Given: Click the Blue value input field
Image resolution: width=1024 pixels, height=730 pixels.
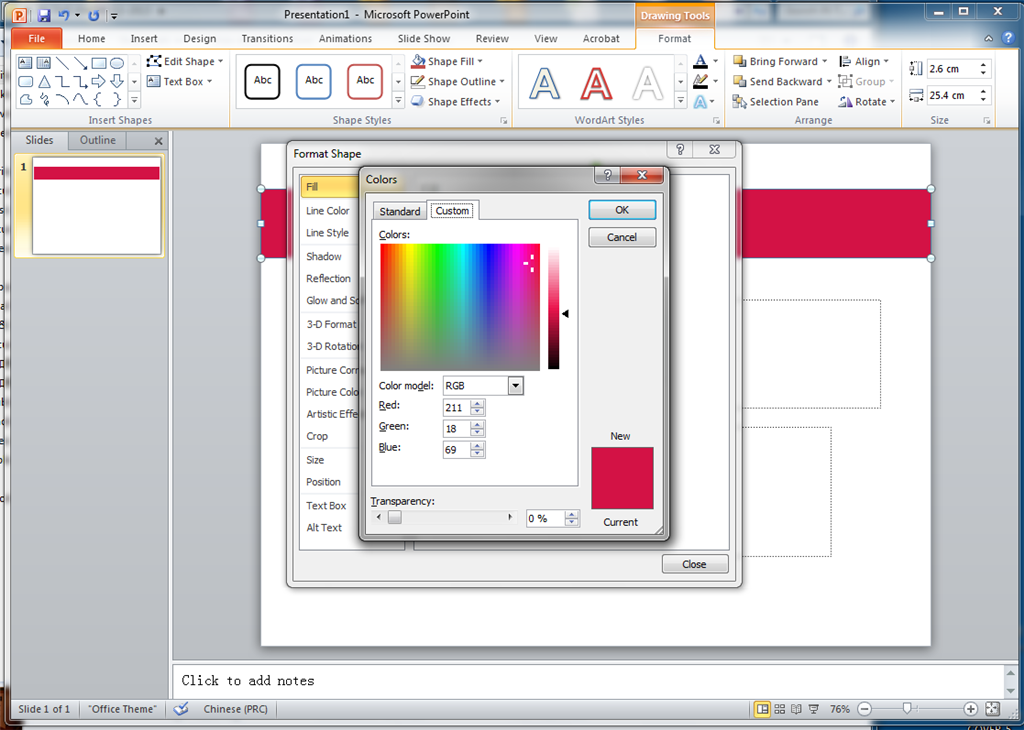Looking at the screenshot, I should 456,449.
